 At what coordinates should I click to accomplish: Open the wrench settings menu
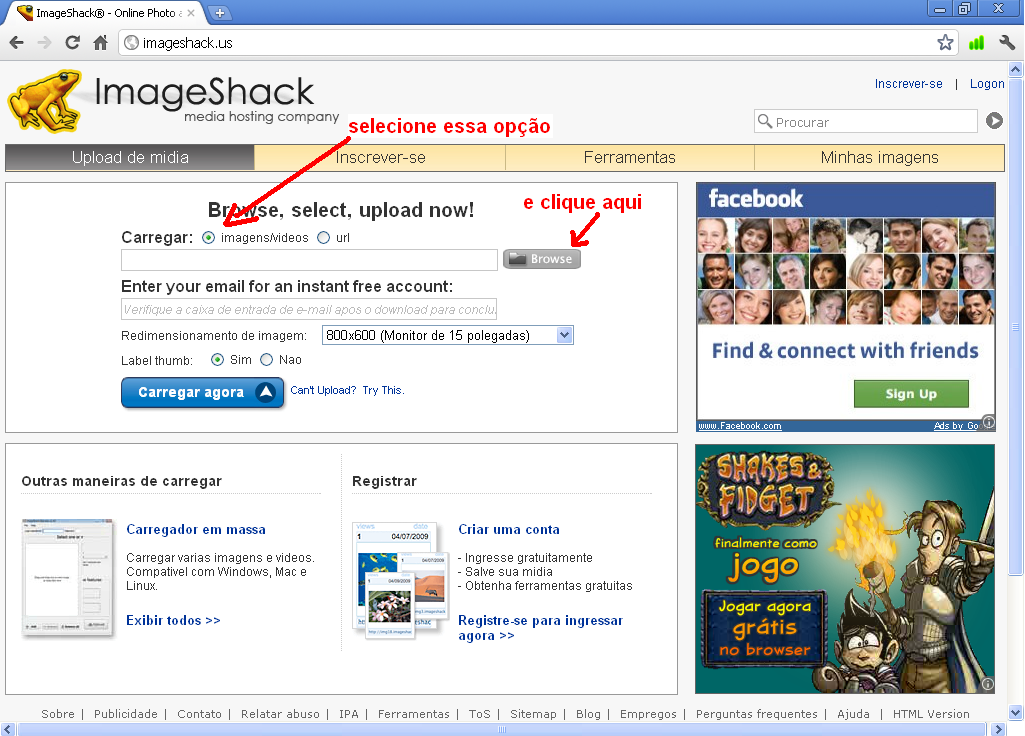coord(1007,43)
